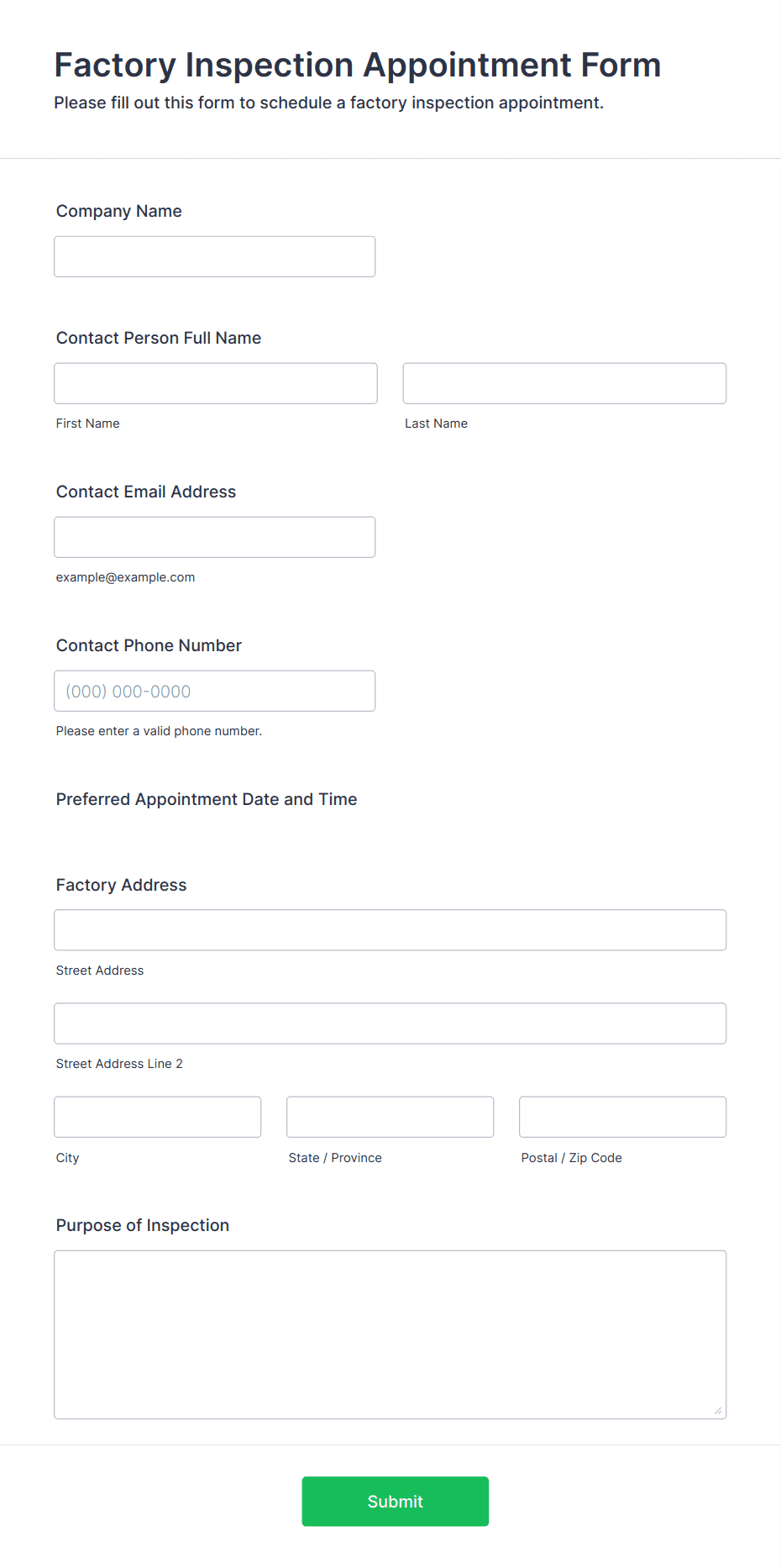Click the Factory Inspection Appointment Form heading
The width and height of the screenshot is (781, 1568).
(x=358, y=65)
